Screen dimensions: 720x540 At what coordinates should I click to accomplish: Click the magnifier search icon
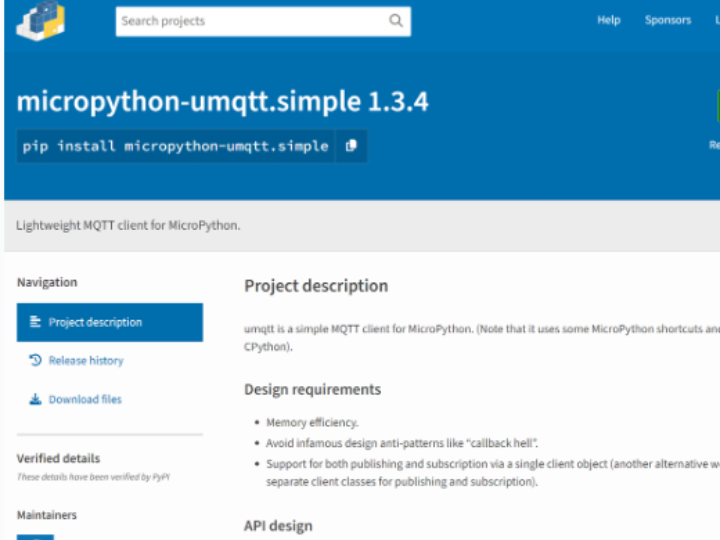pyautogui.click(x=395, y=21)
